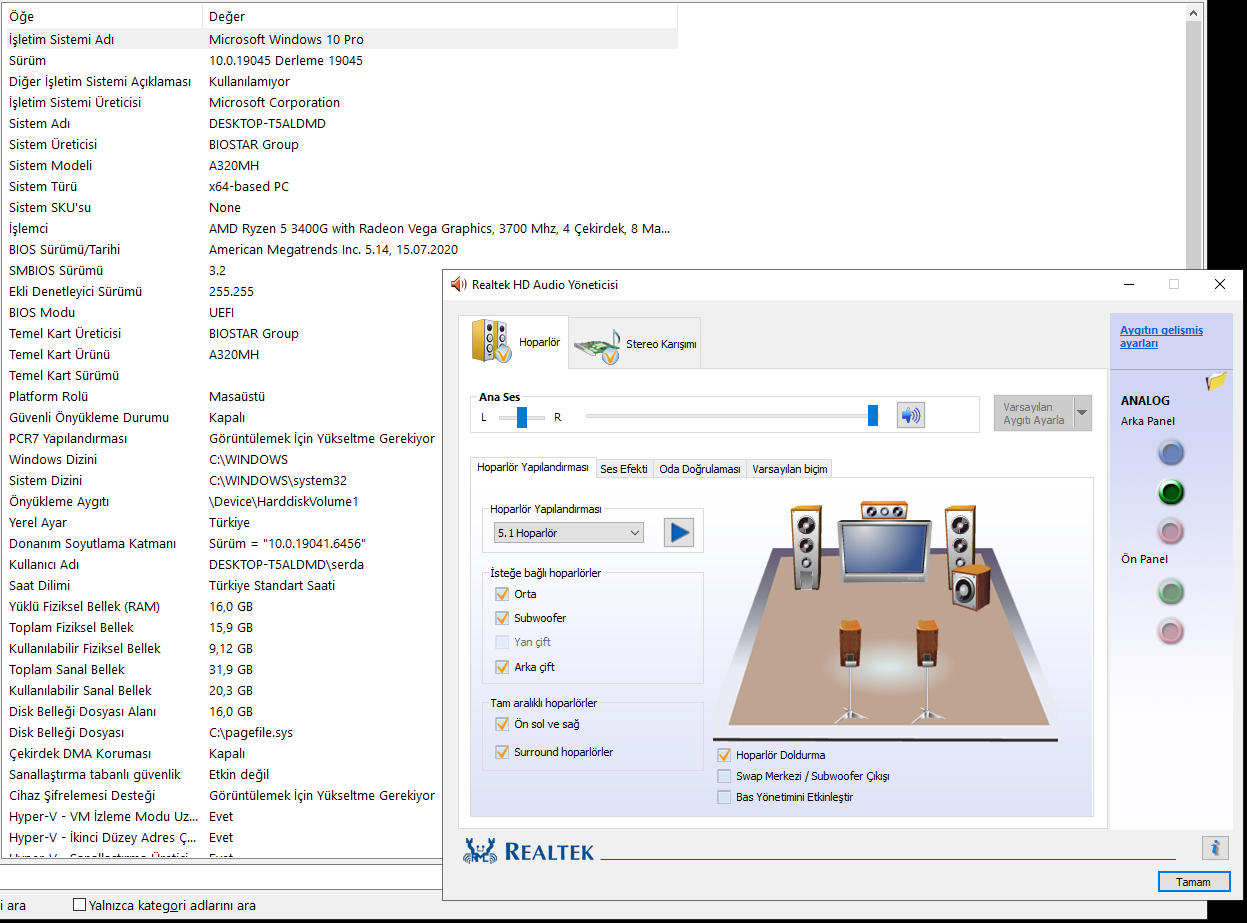The width and height of the screenshot is (1247, 923).
Task: Adjust the L-R balance slider
Action: pyautogui.click(x=522, y=417)
